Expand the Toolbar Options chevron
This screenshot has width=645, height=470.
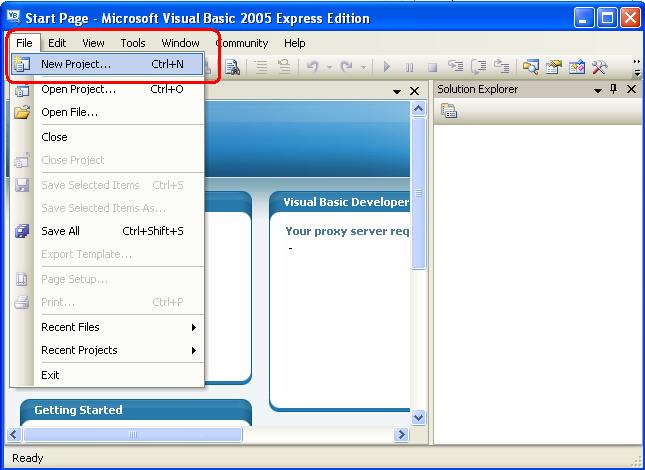[x=637, y=68]
